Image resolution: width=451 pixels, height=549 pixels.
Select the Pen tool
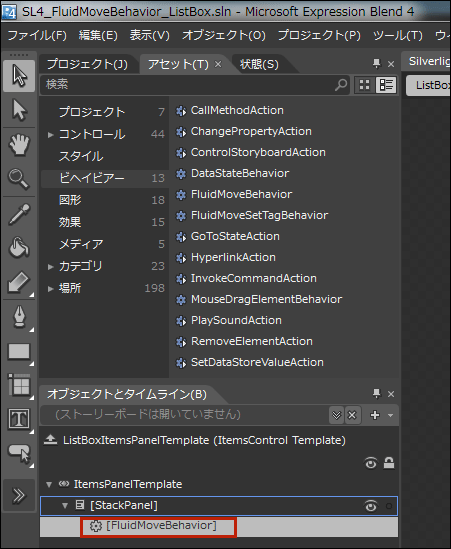19,317
